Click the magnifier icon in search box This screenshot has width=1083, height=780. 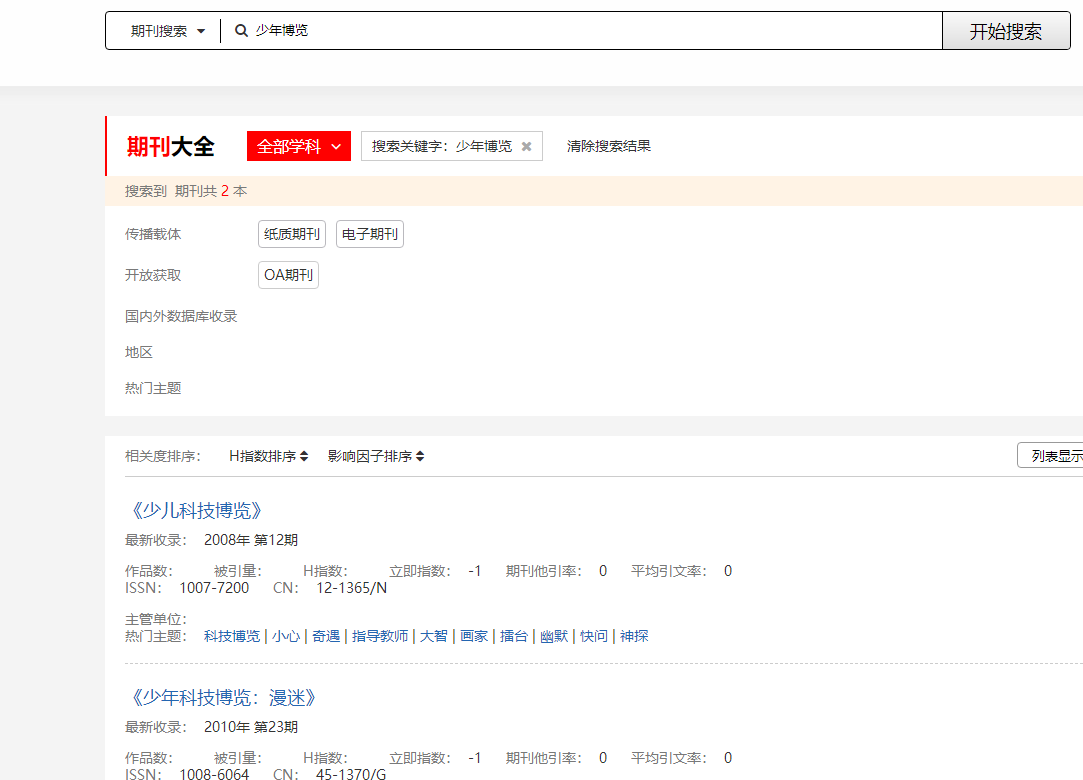point(241,30)
